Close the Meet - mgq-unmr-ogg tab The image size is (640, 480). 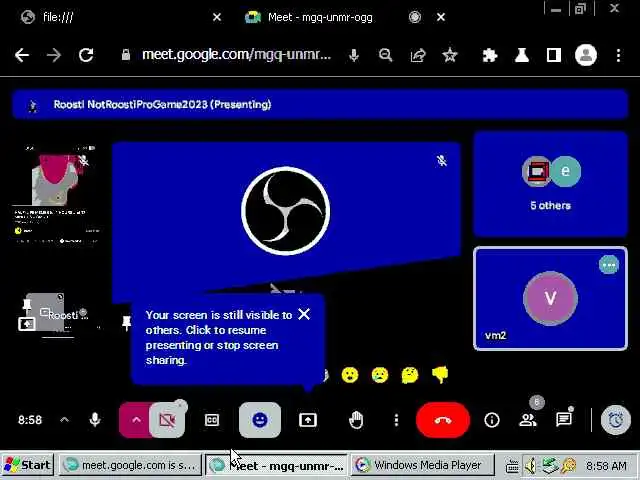(x=441, y=17)
